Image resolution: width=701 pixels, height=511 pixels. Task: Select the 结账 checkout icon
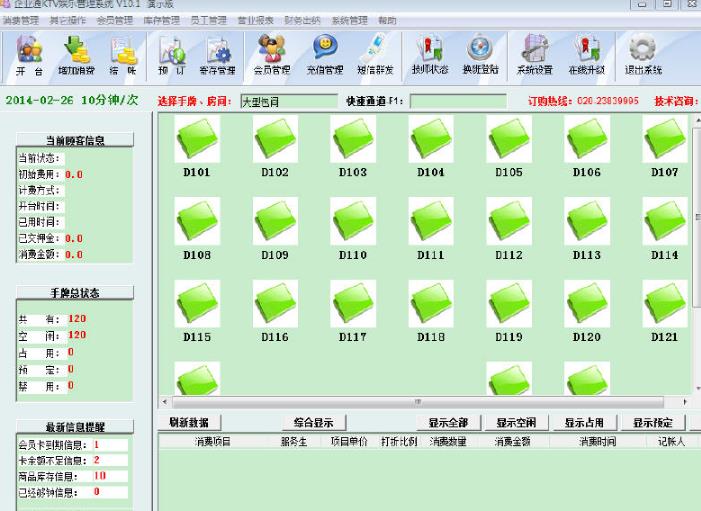tap(123, 55)
